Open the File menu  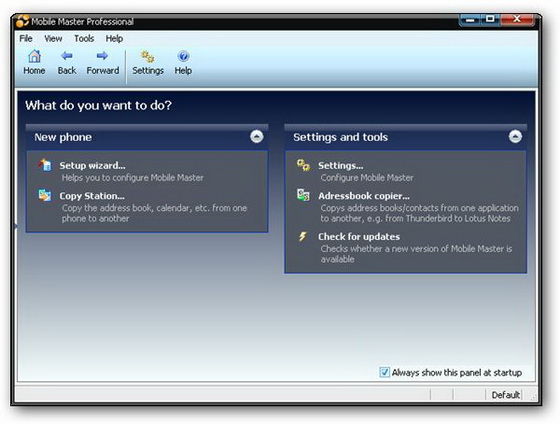pos(26,38)
